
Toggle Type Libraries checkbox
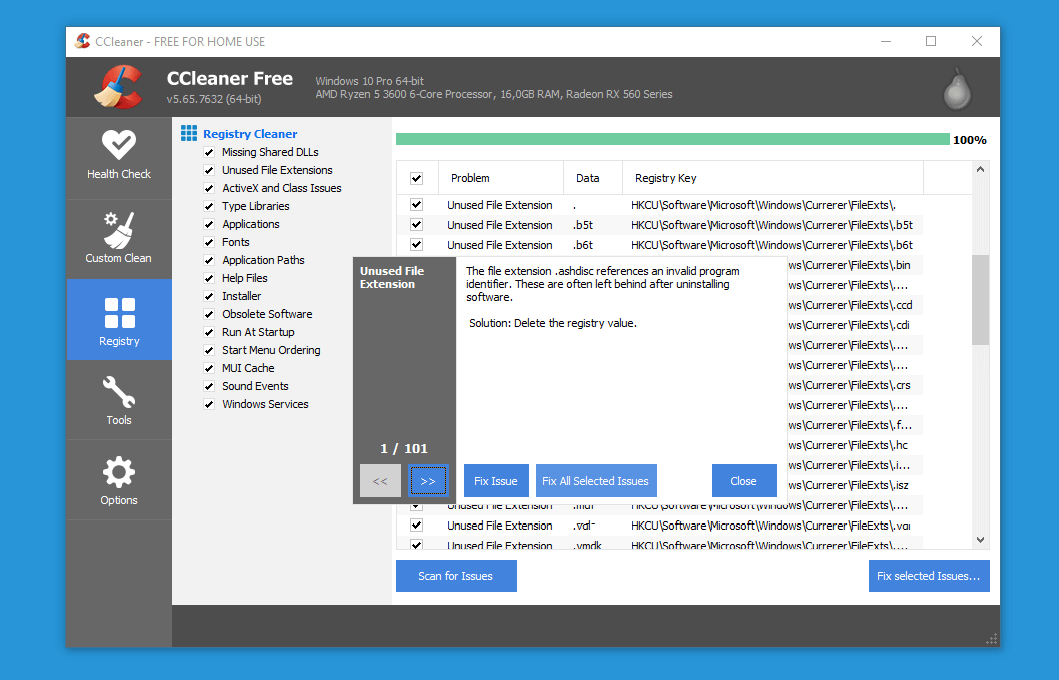(x=209, y=207)
